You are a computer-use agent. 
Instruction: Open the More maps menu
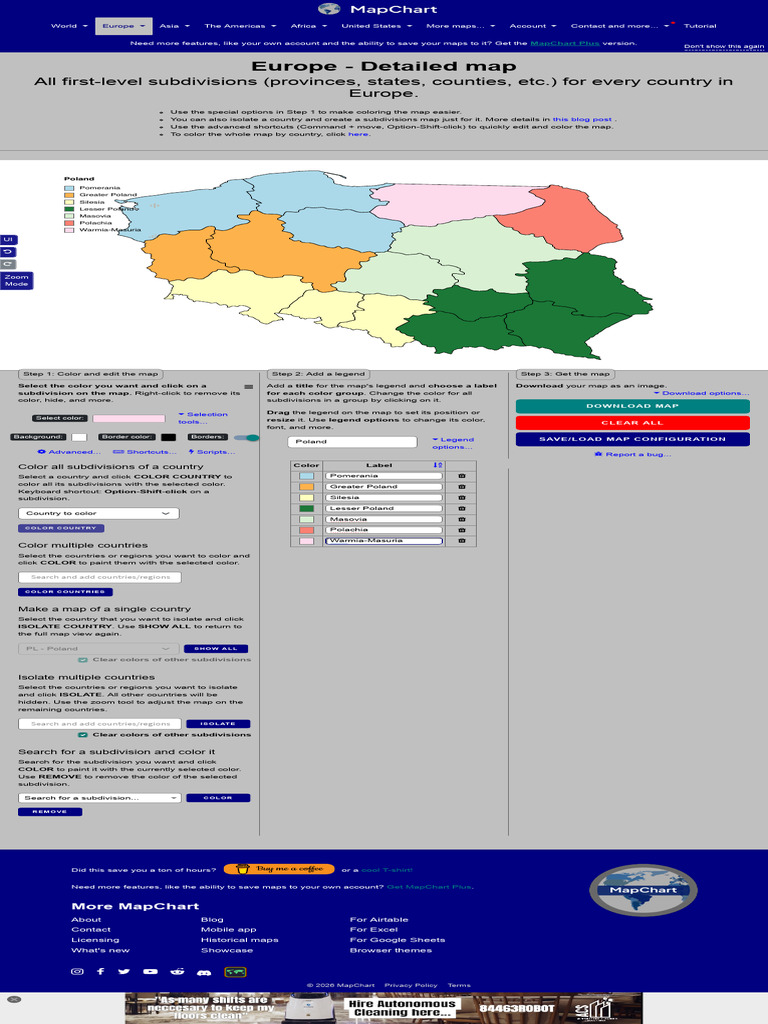(460, 26)
